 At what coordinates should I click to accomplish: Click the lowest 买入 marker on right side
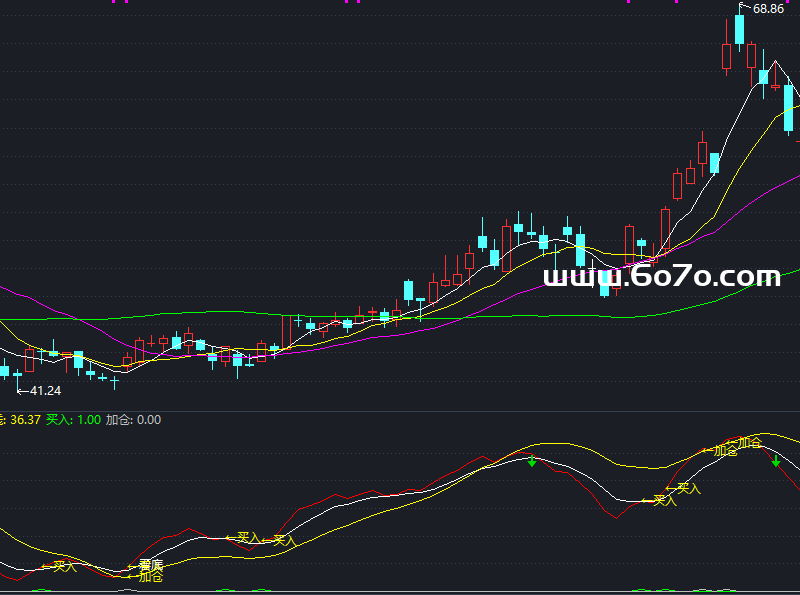click(x=664, y=500)
